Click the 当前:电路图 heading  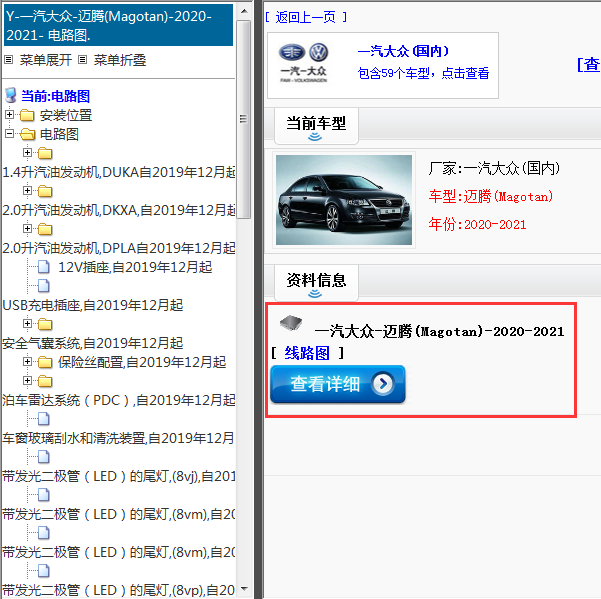click(55, 96)
